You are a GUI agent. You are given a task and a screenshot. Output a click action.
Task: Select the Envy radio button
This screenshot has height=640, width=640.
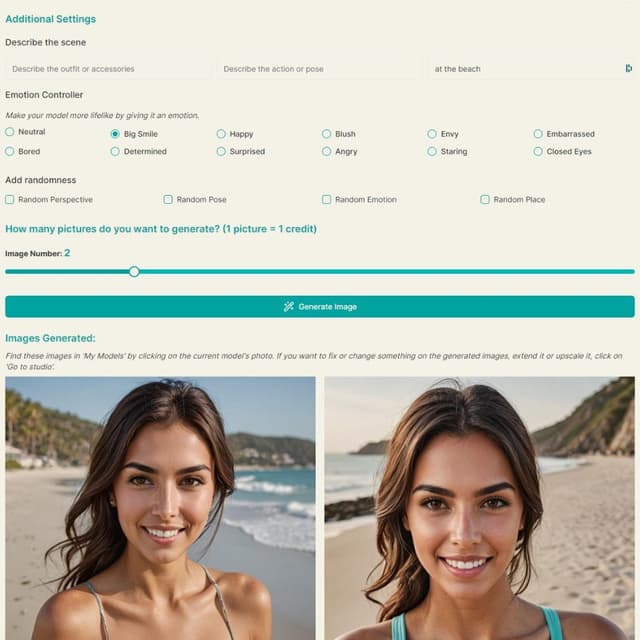click(432, 134)
